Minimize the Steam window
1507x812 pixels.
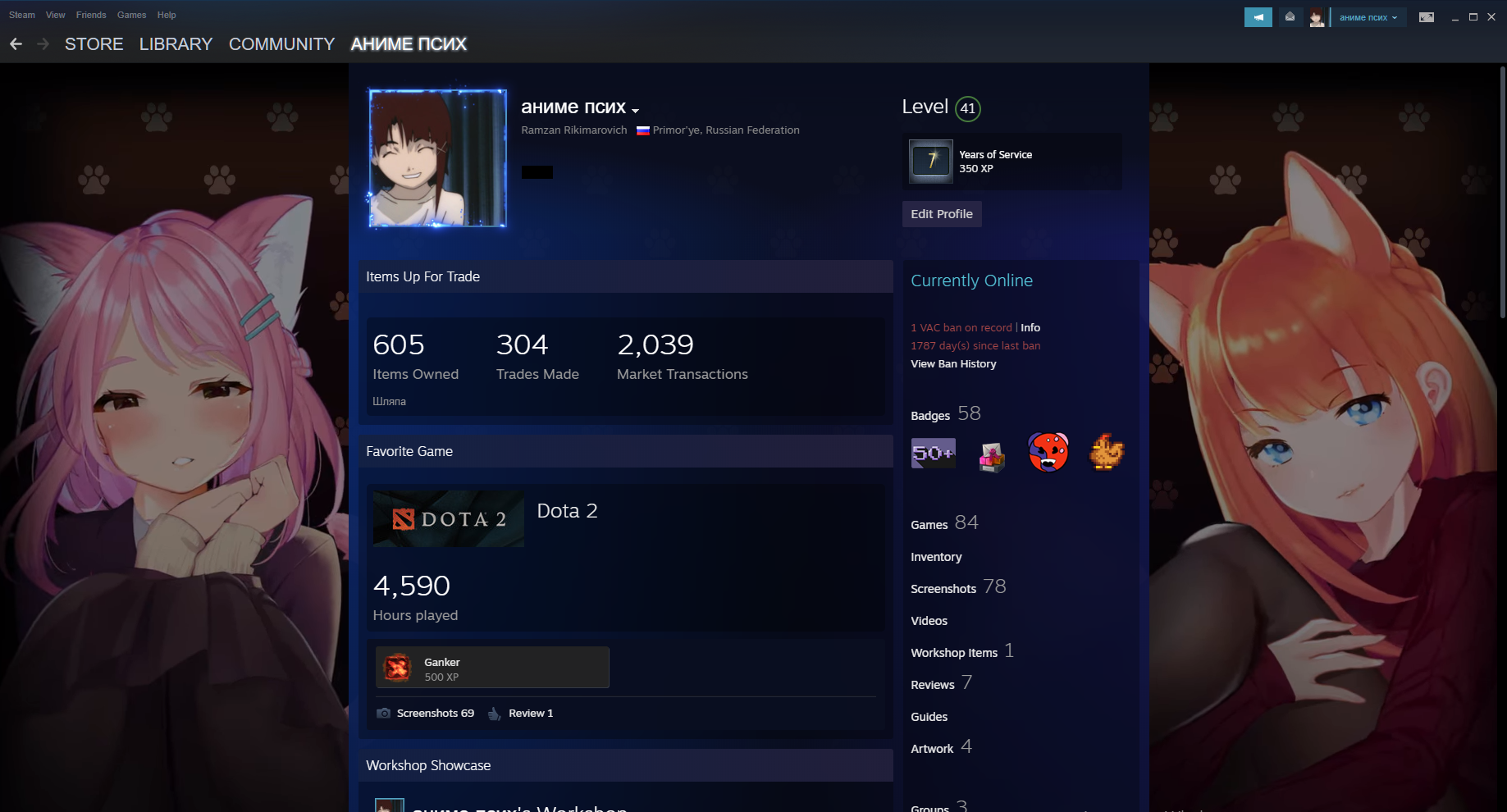tap(1454, 17)
